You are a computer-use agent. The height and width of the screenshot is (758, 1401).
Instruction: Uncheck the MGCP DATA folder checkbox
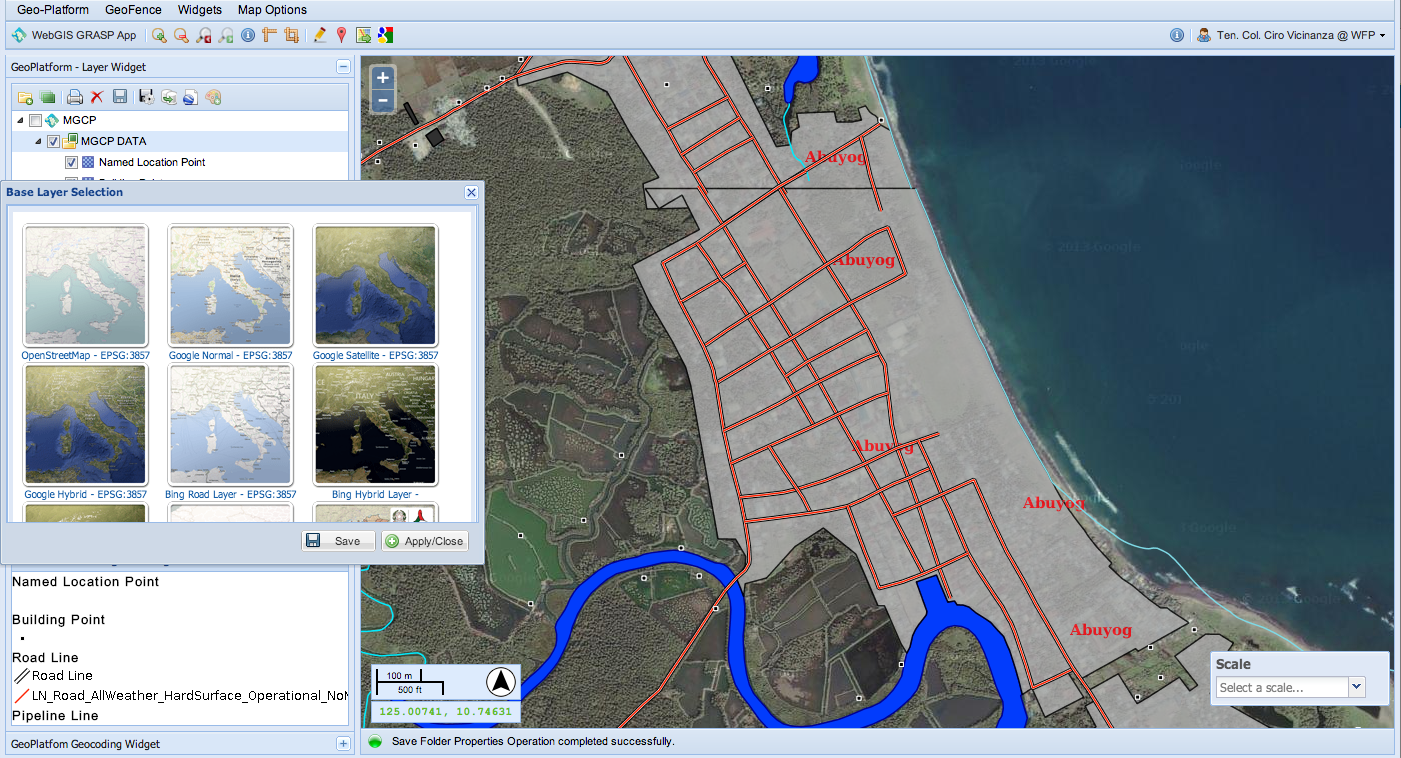pos(54,142)
